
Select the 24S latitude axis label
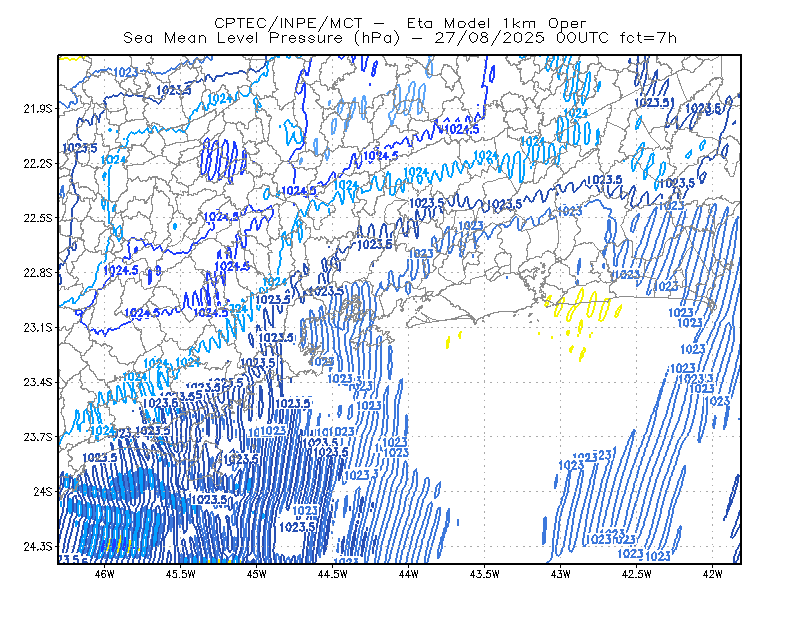point(43,491)
